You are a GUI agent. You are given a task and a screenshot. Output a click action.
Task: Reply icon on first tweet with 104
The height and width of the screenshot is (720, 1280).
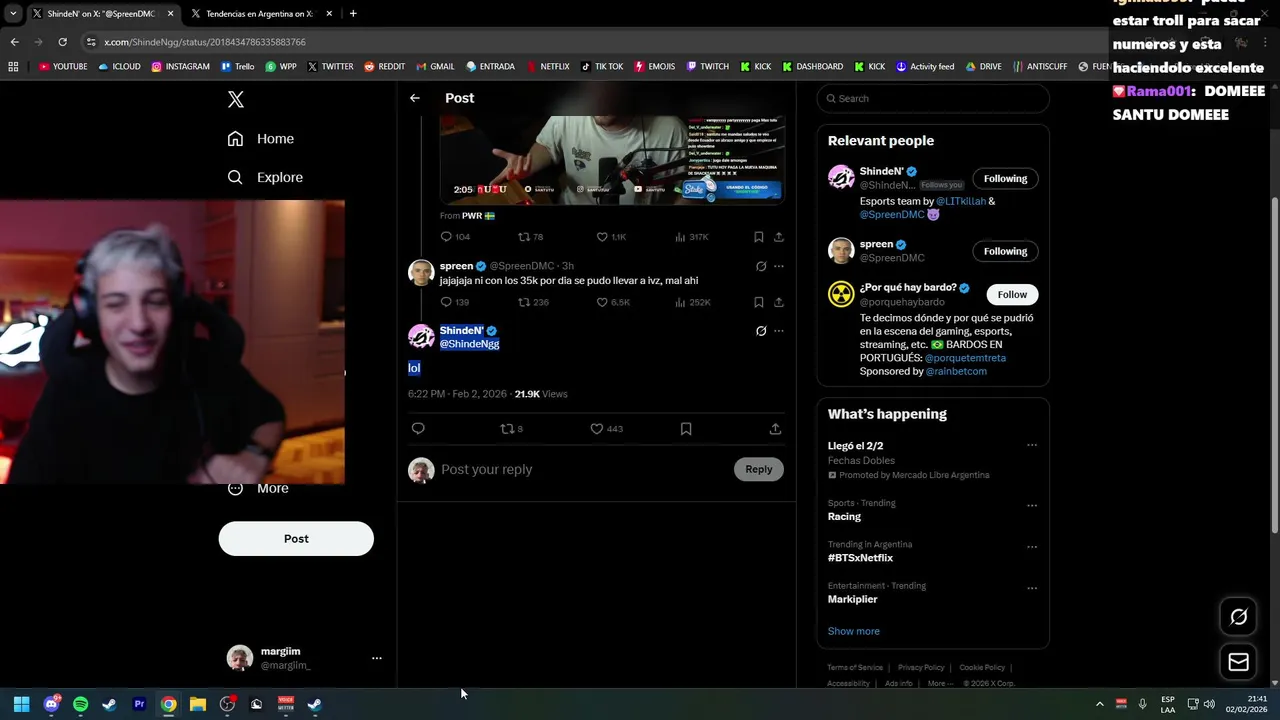pyautogui.click(x=446, y=237)
